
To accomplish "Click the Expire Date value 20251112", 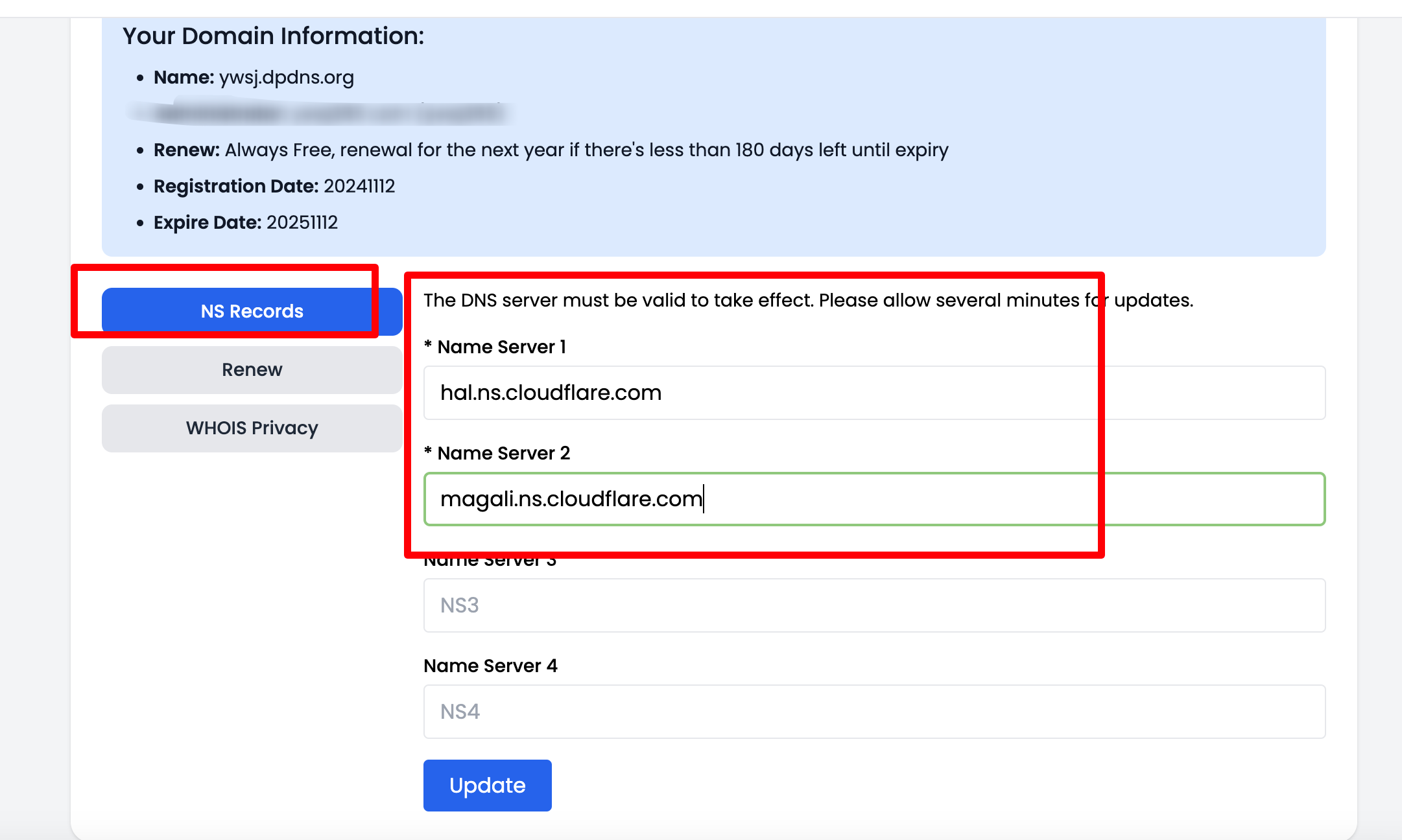I will 302,222.
